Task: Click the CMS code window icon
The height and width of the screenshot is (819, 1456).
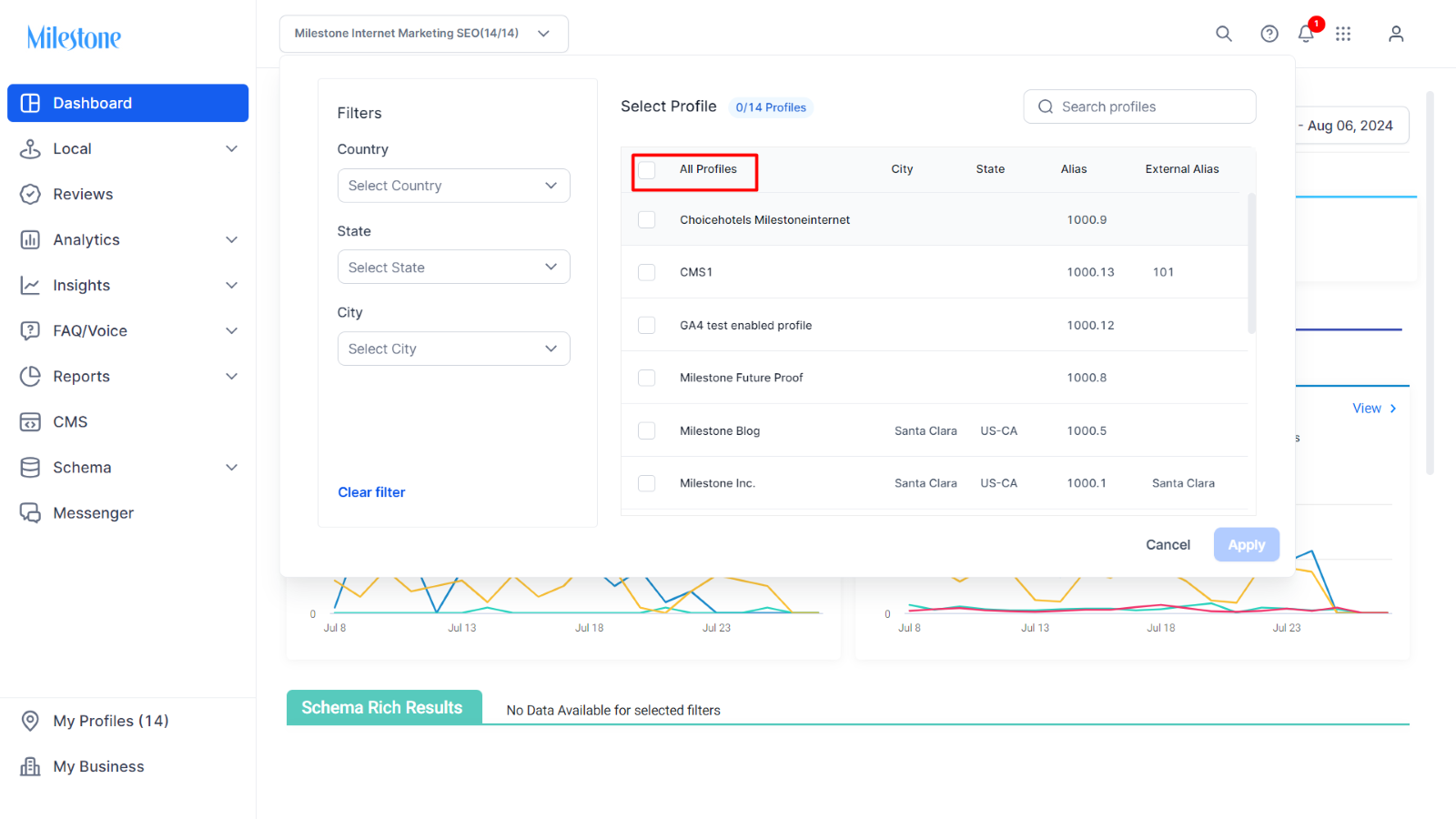Action: pyautogui.click(x=30, y=421)
